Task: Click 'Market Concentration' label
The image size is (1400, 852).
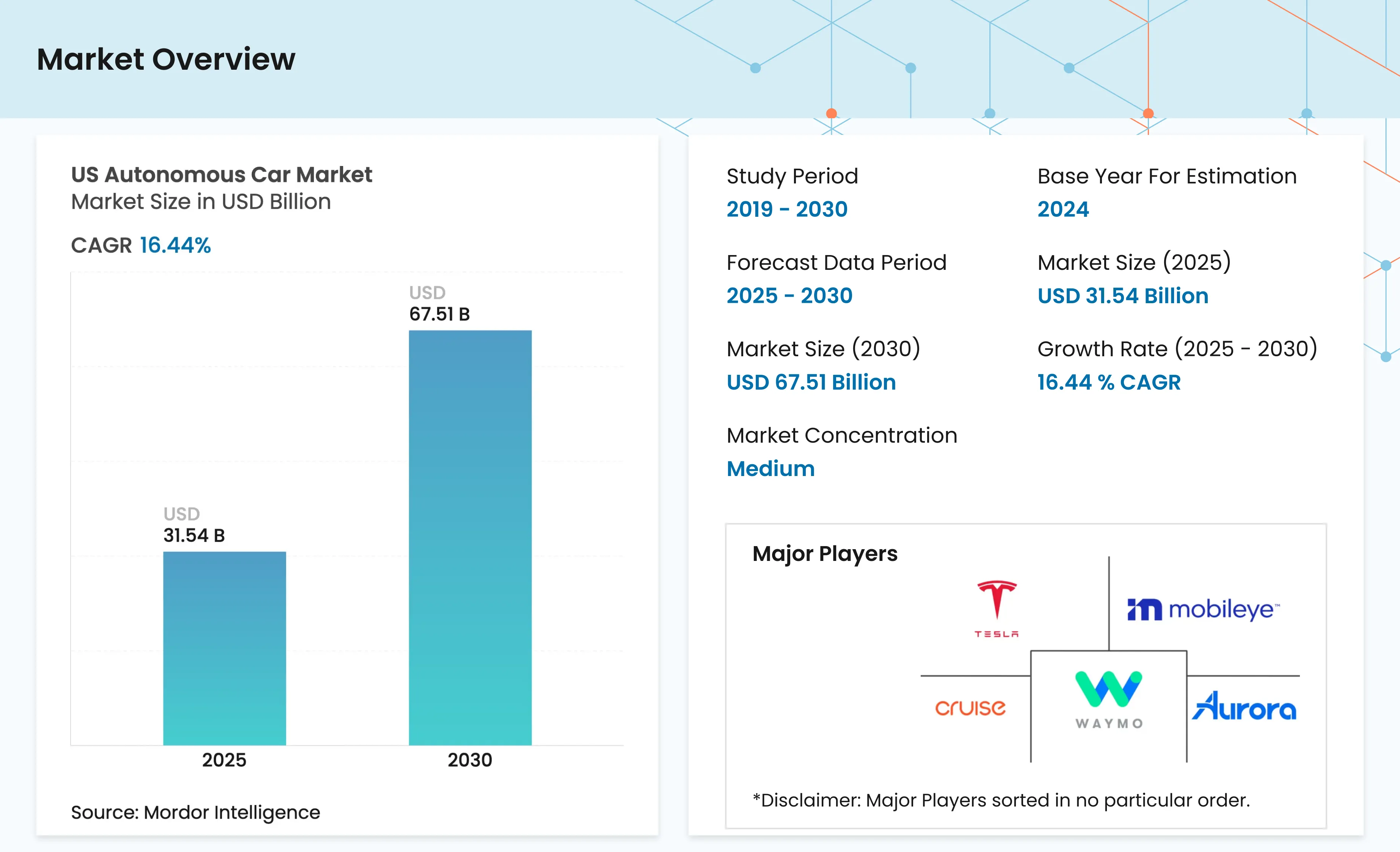Action: coord(842,435)
